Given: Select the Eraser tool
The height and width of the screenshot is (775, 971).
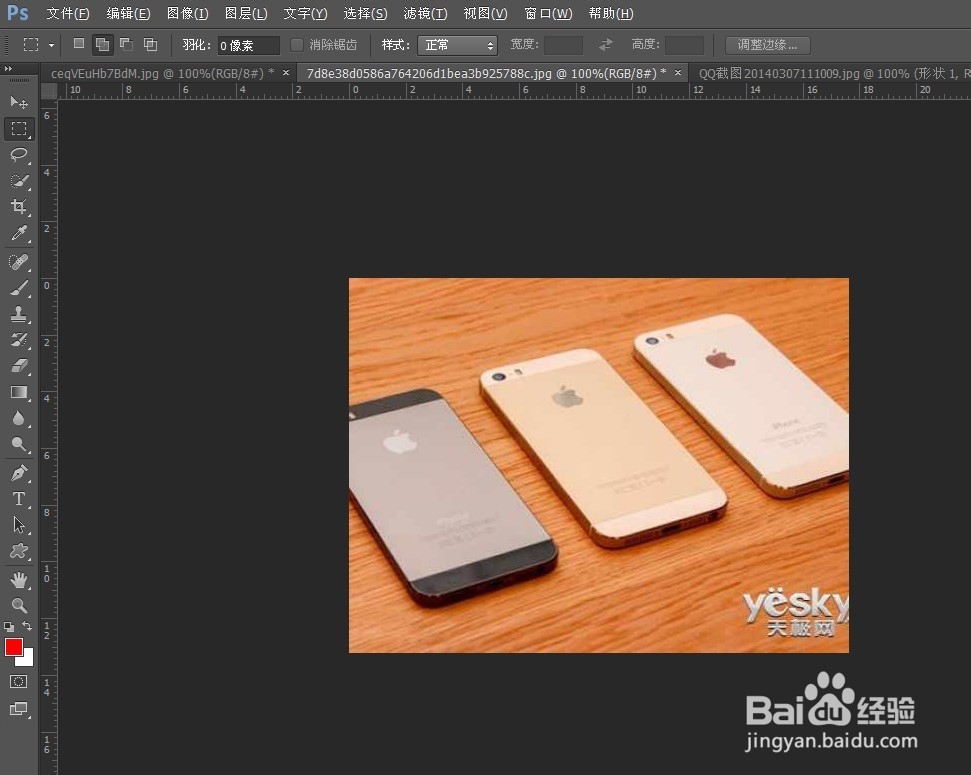Looking at the screenshot, I should pyautogui.click(x=19, y=366).
